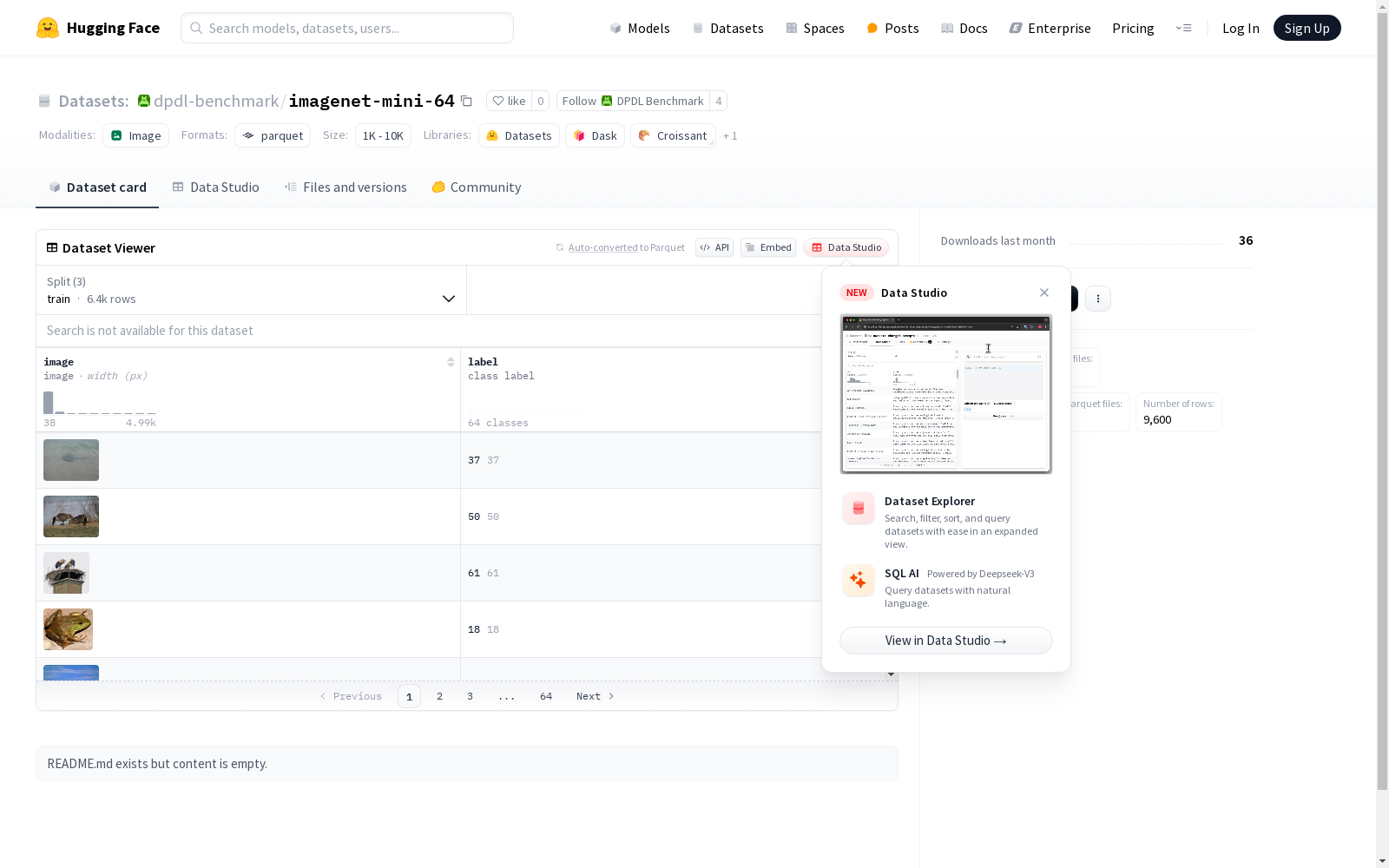Click the image width histogram bar
This screenshot has height=868, width=1389.
point(49,403)
